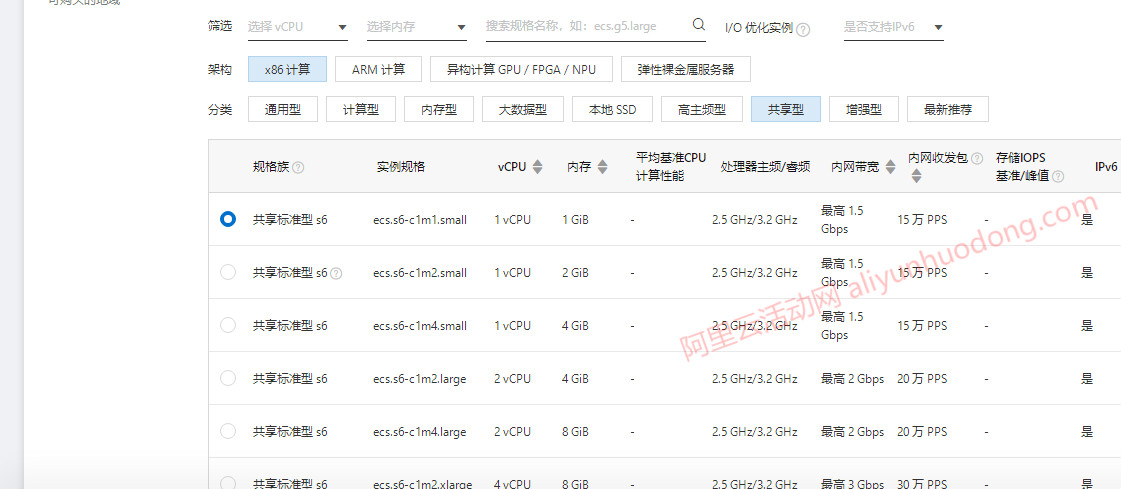1121x489 pixels.
Task: Click ecs.s6-c1m2.large instance name
Action: point(420,379)
